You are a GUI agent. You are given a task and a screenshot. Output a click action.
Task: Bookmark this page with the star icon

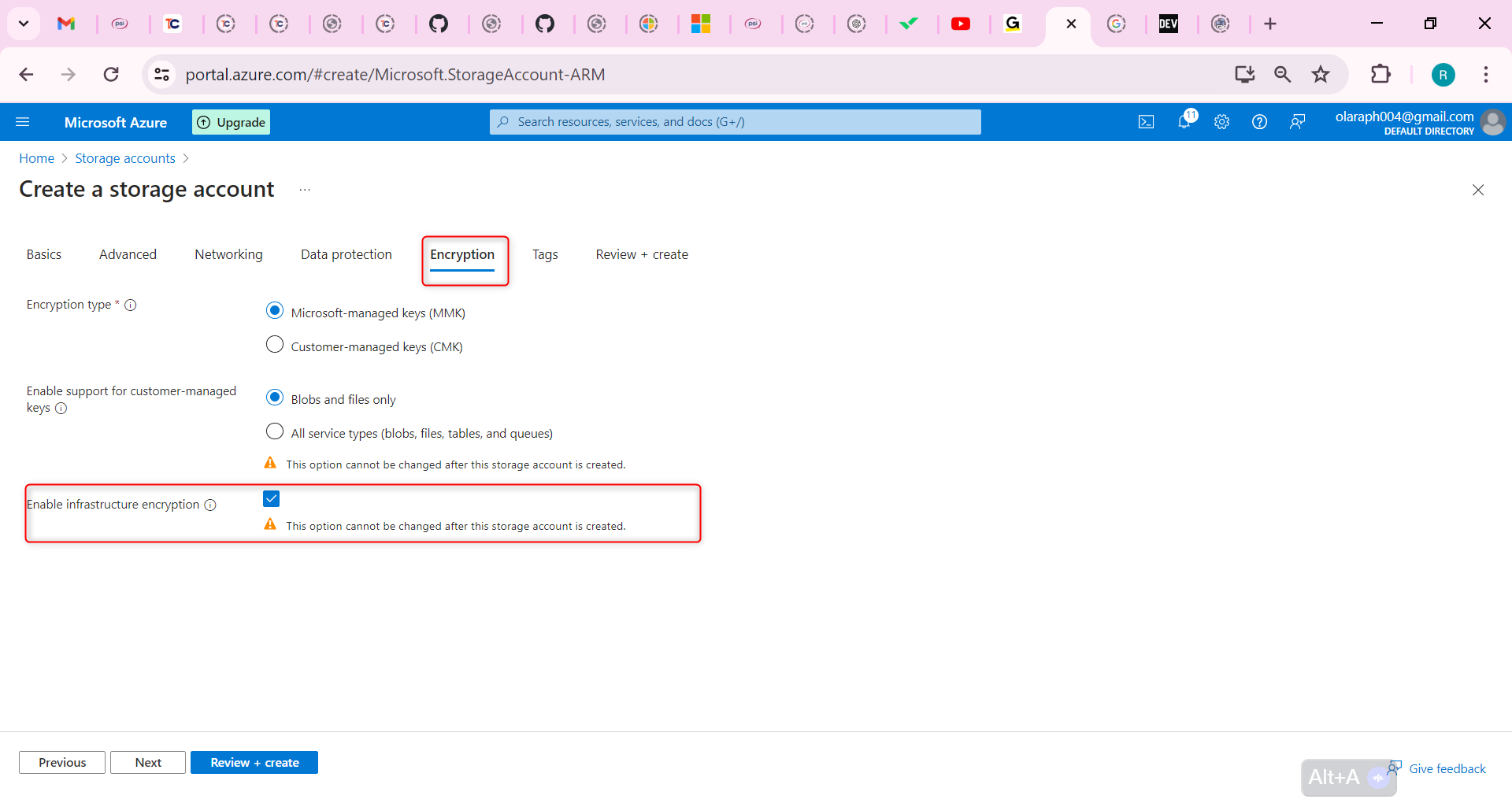point(1320,74)
